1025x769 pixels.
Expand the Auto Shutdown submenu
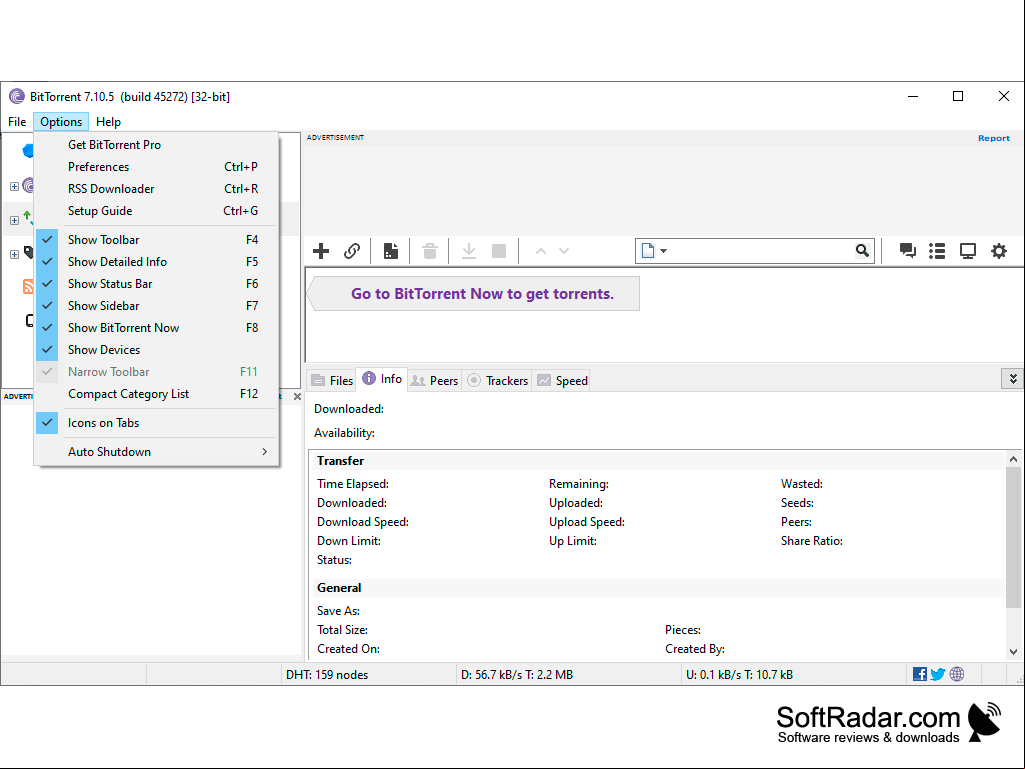[x=157, y=452]
